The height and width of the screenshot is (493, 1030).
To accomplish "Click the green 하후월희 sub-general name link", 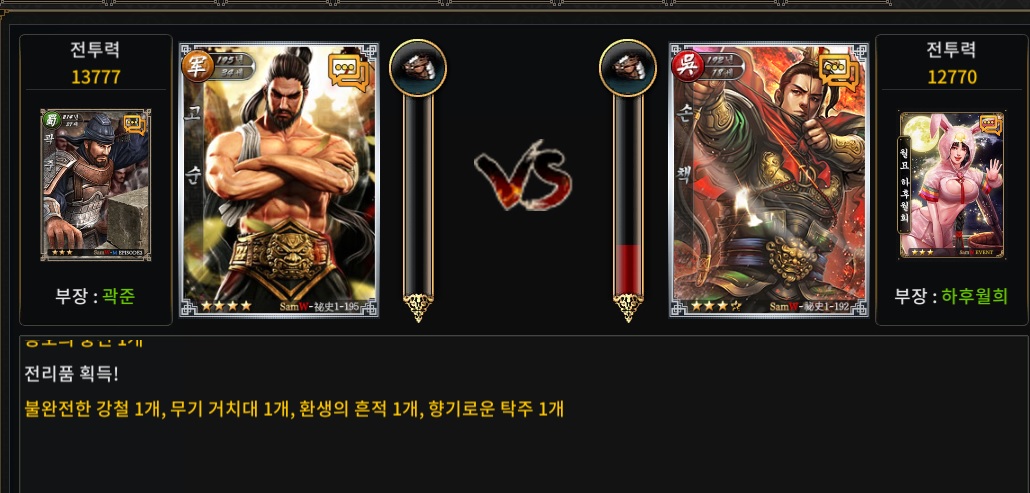I will (974, 296).
